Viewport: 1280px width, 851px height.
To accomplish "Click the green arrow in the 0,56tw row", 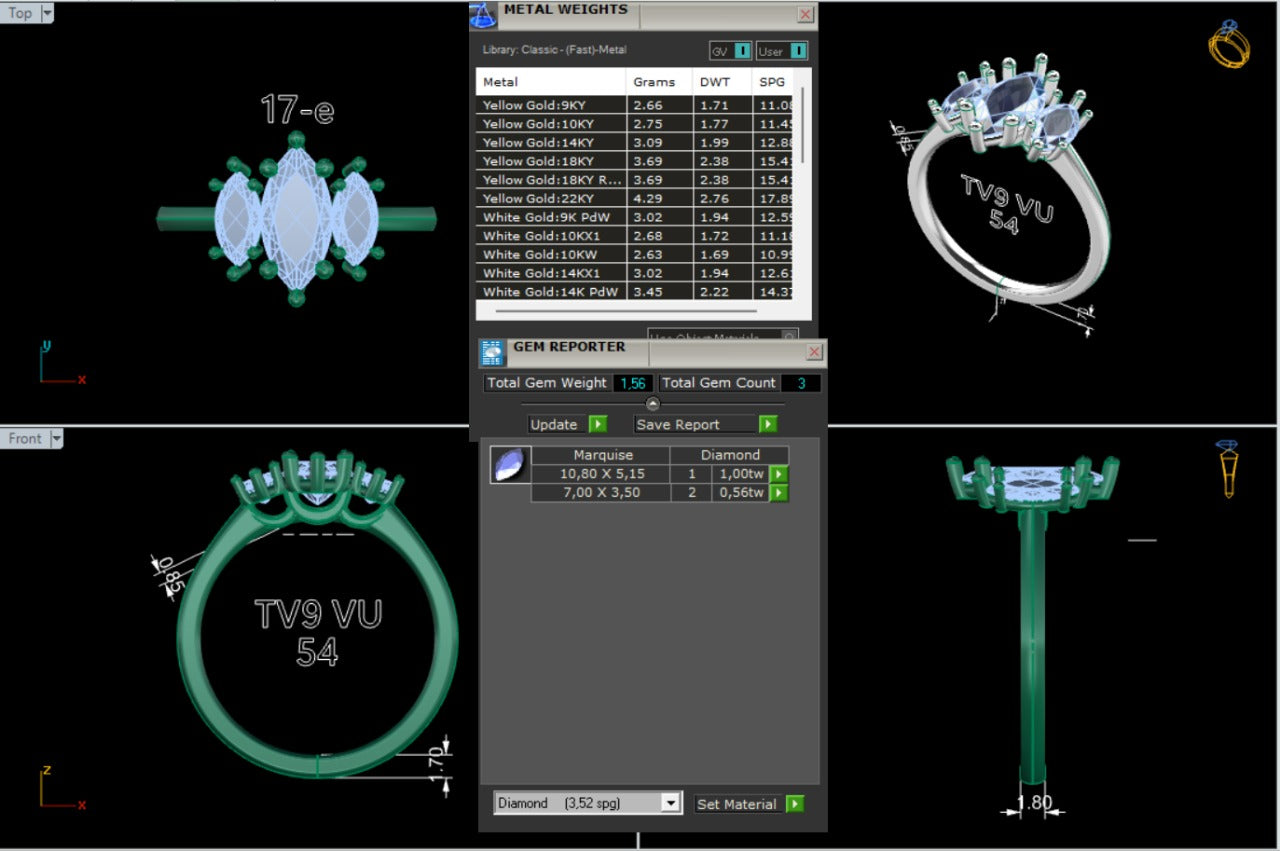I will coord(778,493).
